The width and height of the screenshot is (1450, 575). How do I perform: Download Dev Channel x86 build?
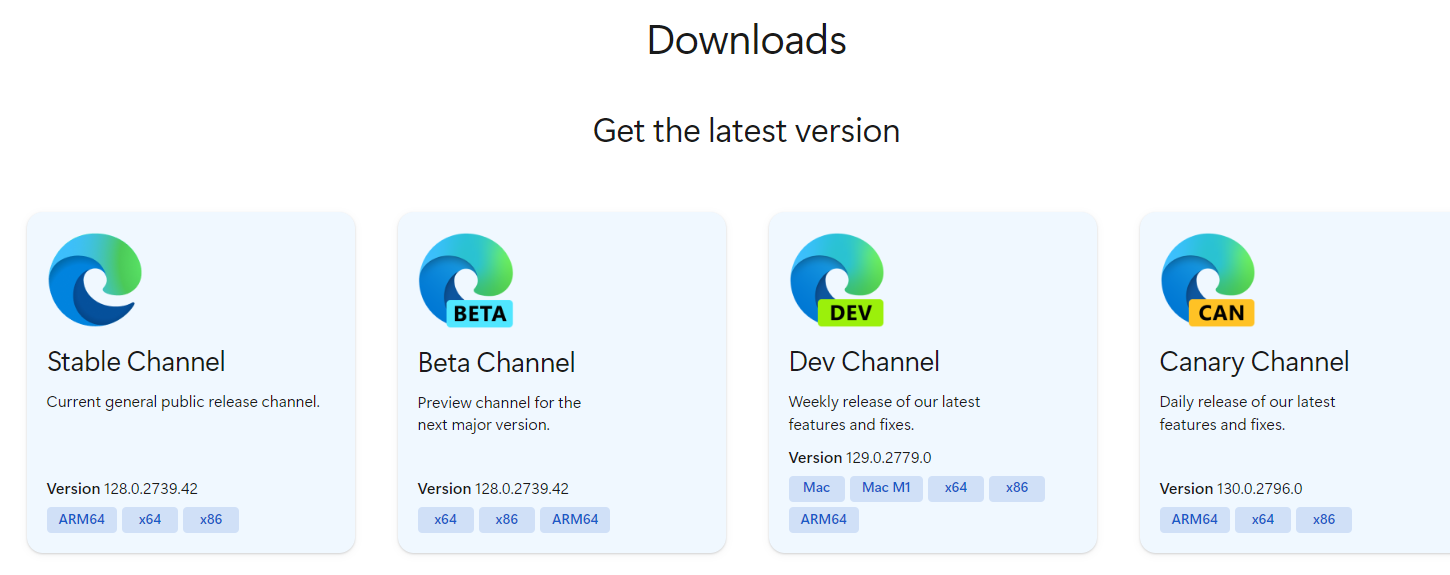pyautogui.click(x=1017, y=489)
